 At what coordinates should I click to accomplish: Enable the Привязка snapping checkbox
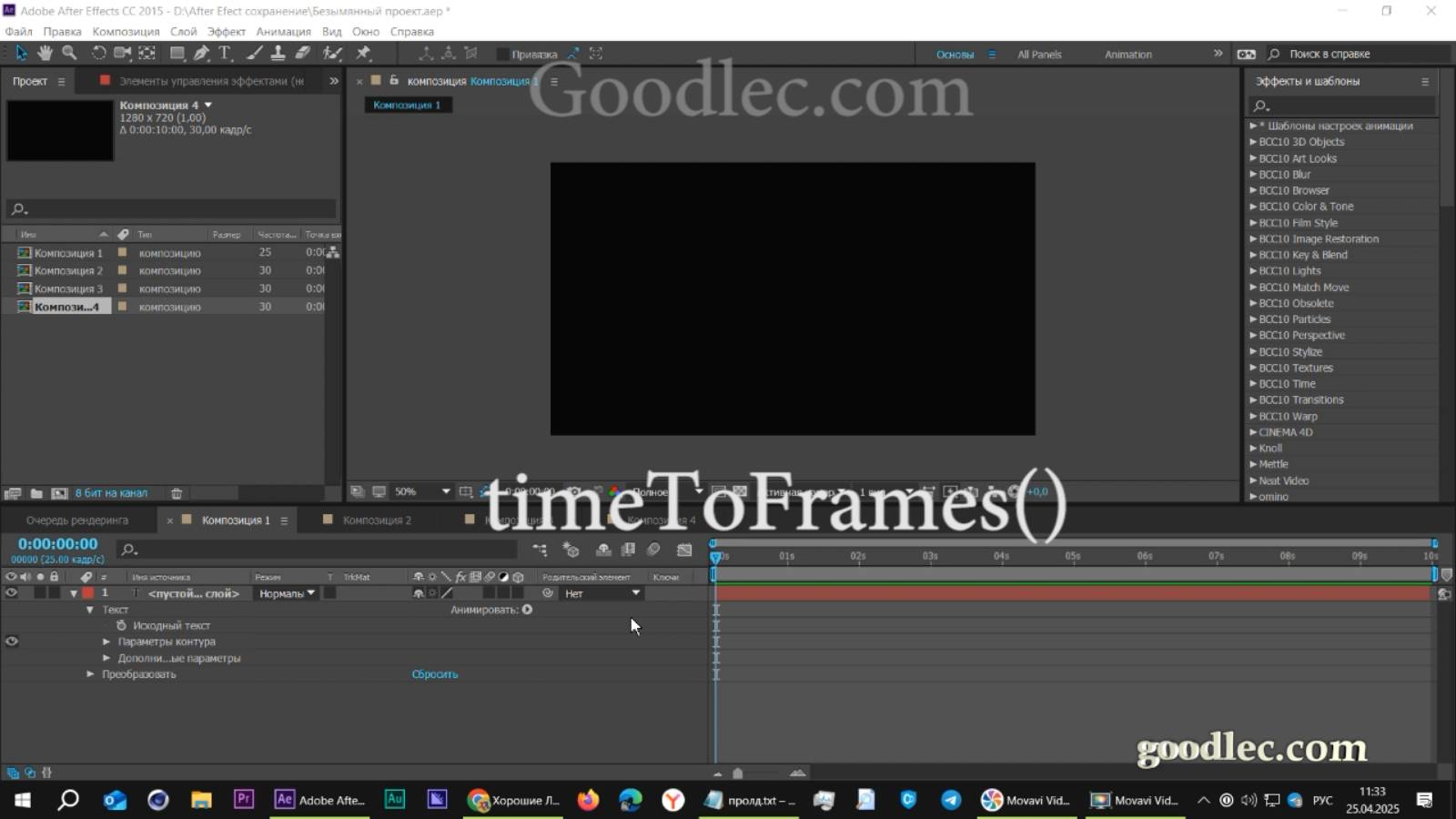[503, 54]
